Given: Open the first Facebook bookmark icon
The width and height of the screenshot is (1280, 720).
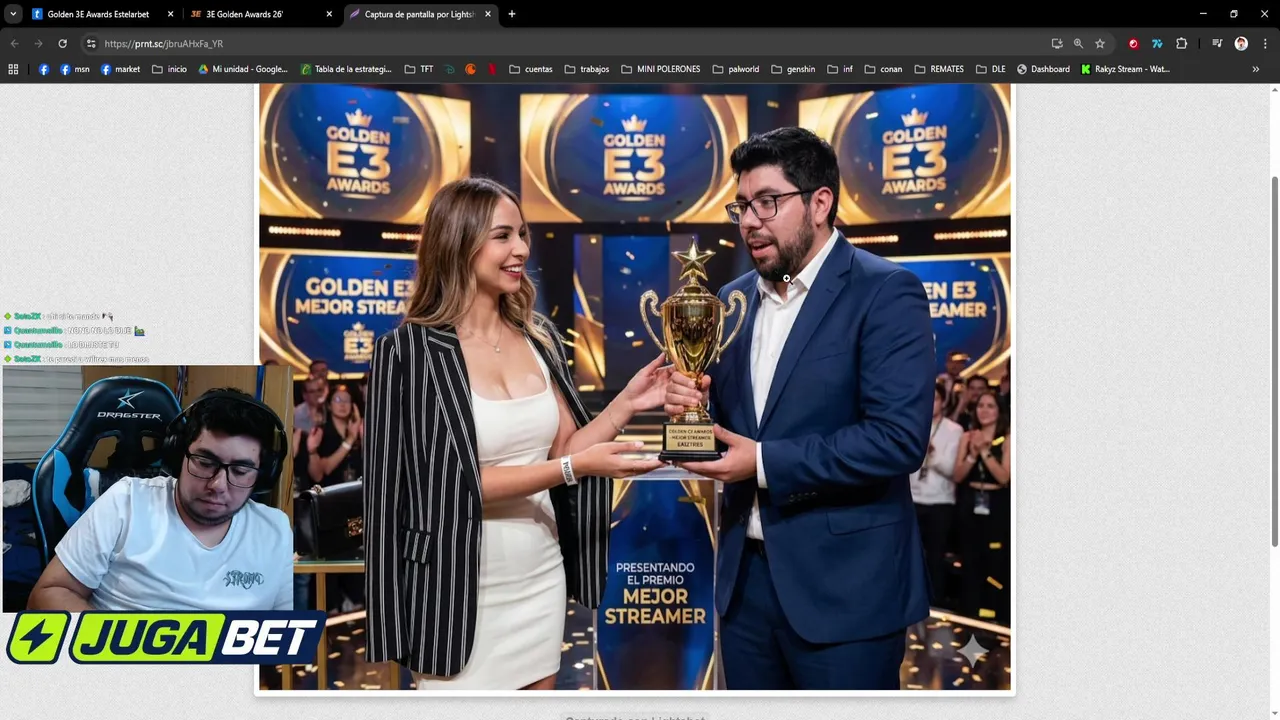Looking at the screenshot, I should tap(44, 69).
